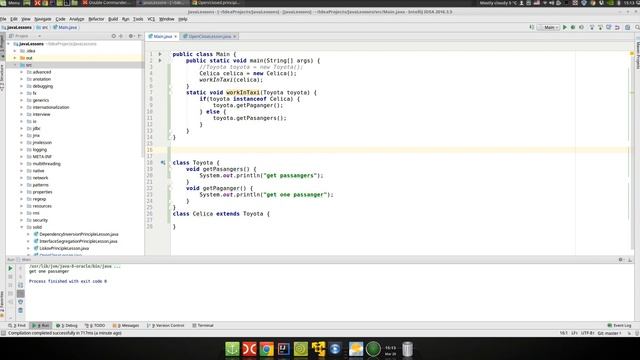
Task: Open the File menu
Action: 2,19
